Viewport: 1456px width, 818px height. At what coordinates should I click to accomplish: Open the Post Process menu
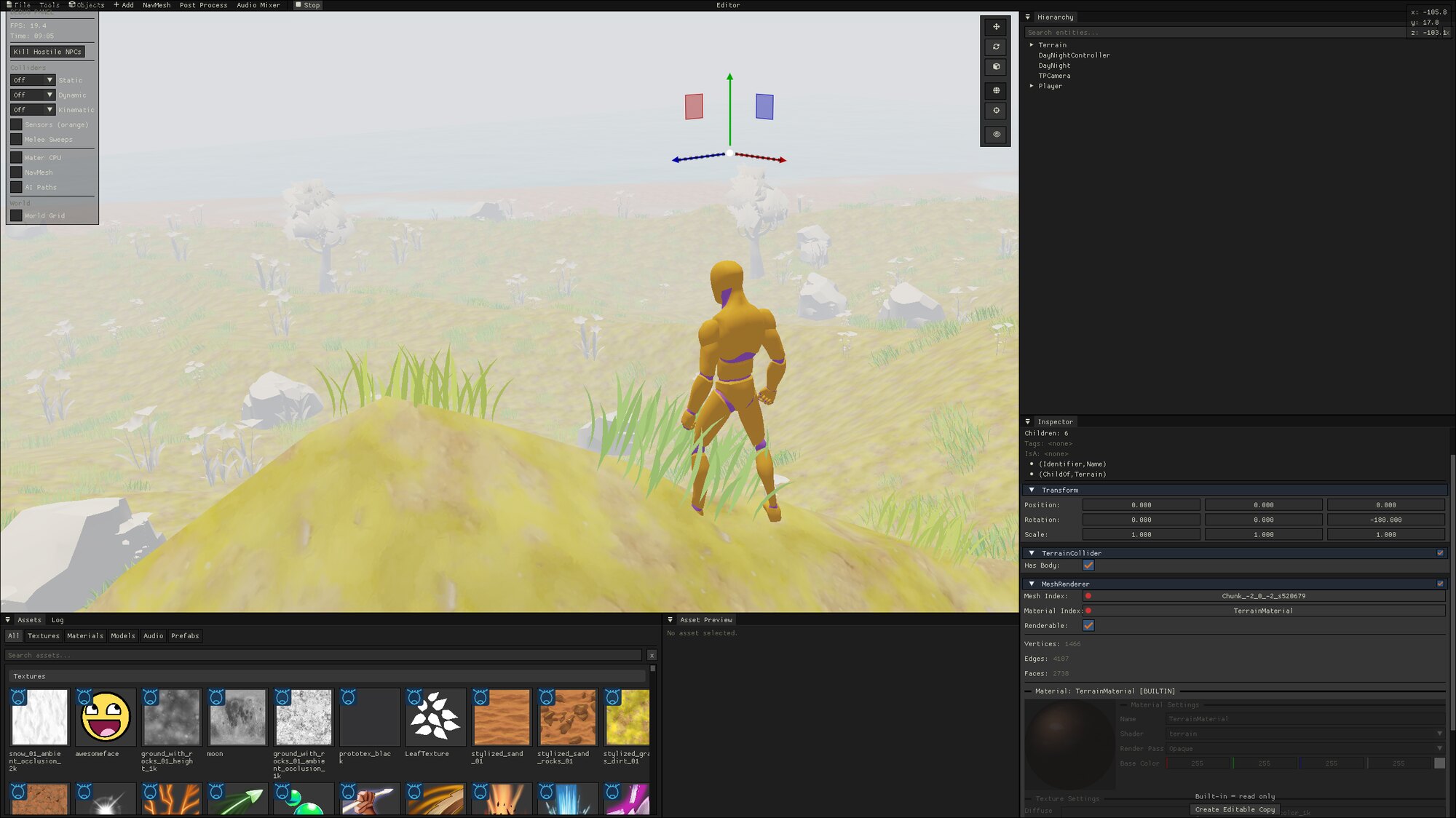click(x=203, y=5)
